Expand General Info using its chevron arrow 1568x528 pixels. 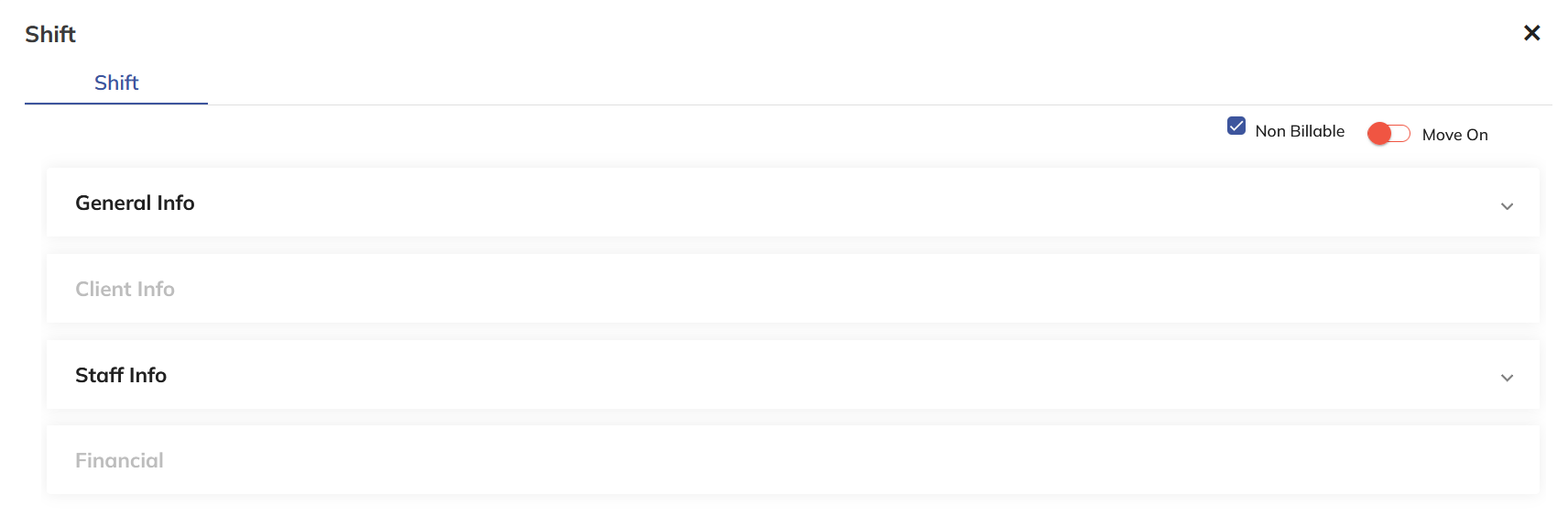[1507, 206]
